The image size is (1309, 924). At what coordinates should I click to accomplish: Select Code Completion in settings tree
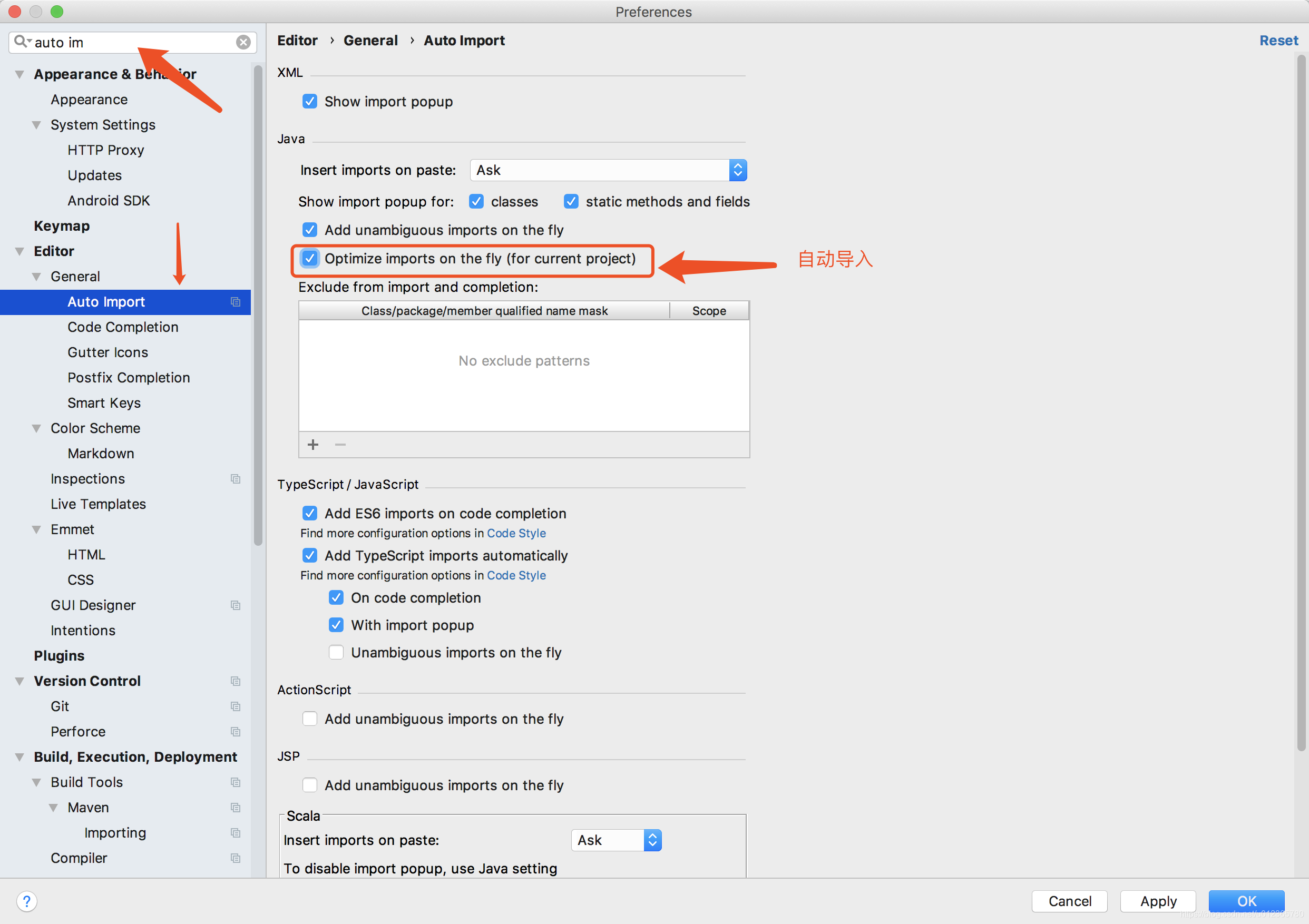click(x=123, y=327)
